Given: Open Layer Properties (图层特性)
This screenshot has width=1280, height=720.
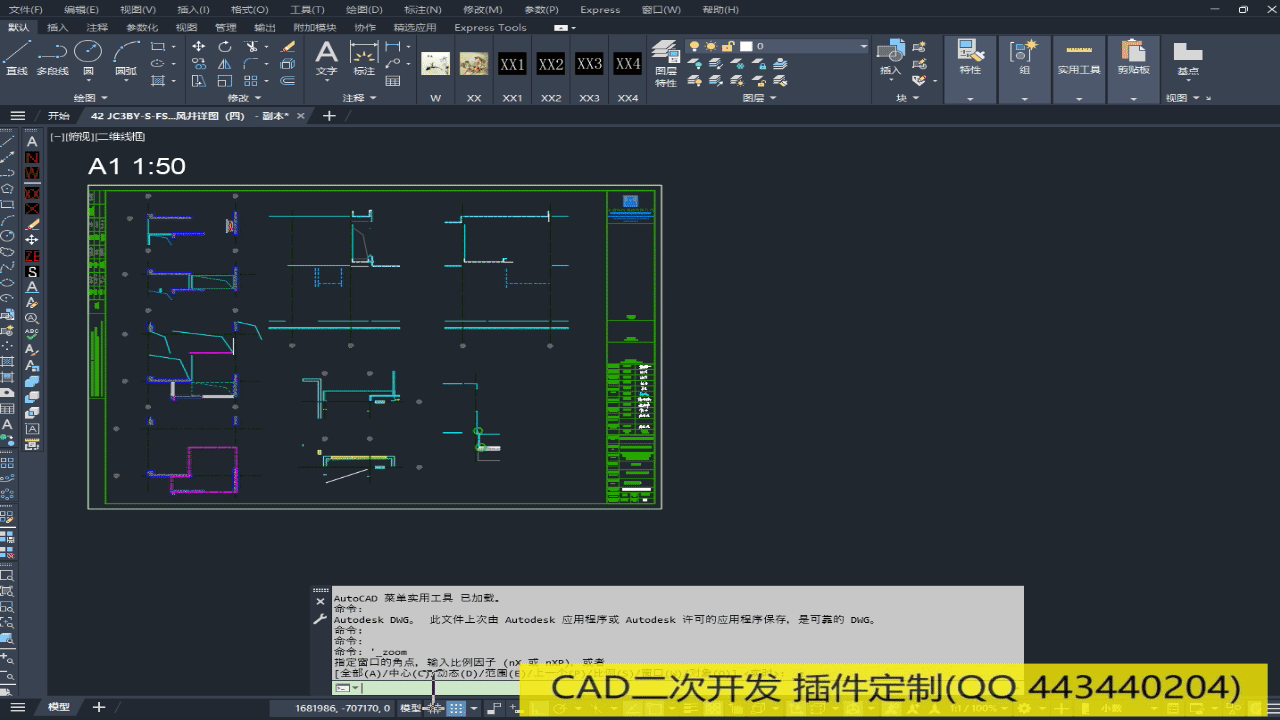Looking at the screenshot, I should pos(665,64).
